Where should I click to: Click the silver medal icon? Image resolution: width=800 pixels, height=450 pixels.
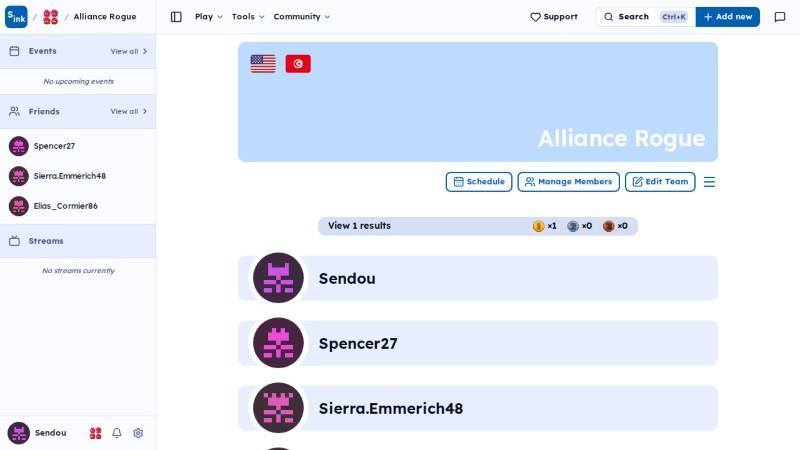coord(573,226)
